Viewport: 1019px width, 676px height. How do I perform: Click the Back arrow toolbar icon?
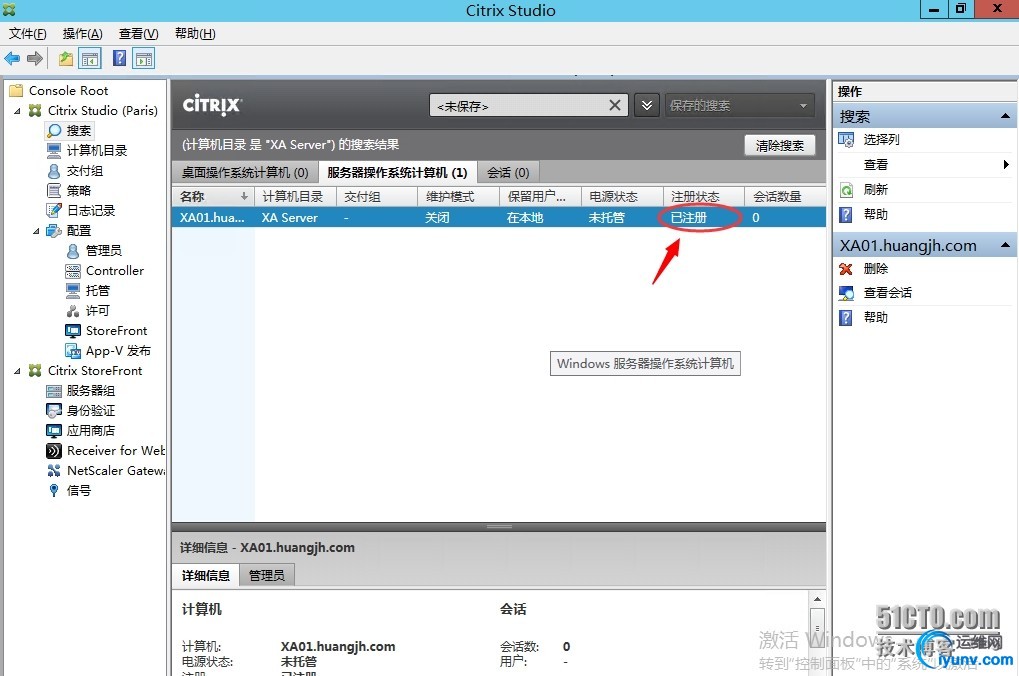coord(12,58)
